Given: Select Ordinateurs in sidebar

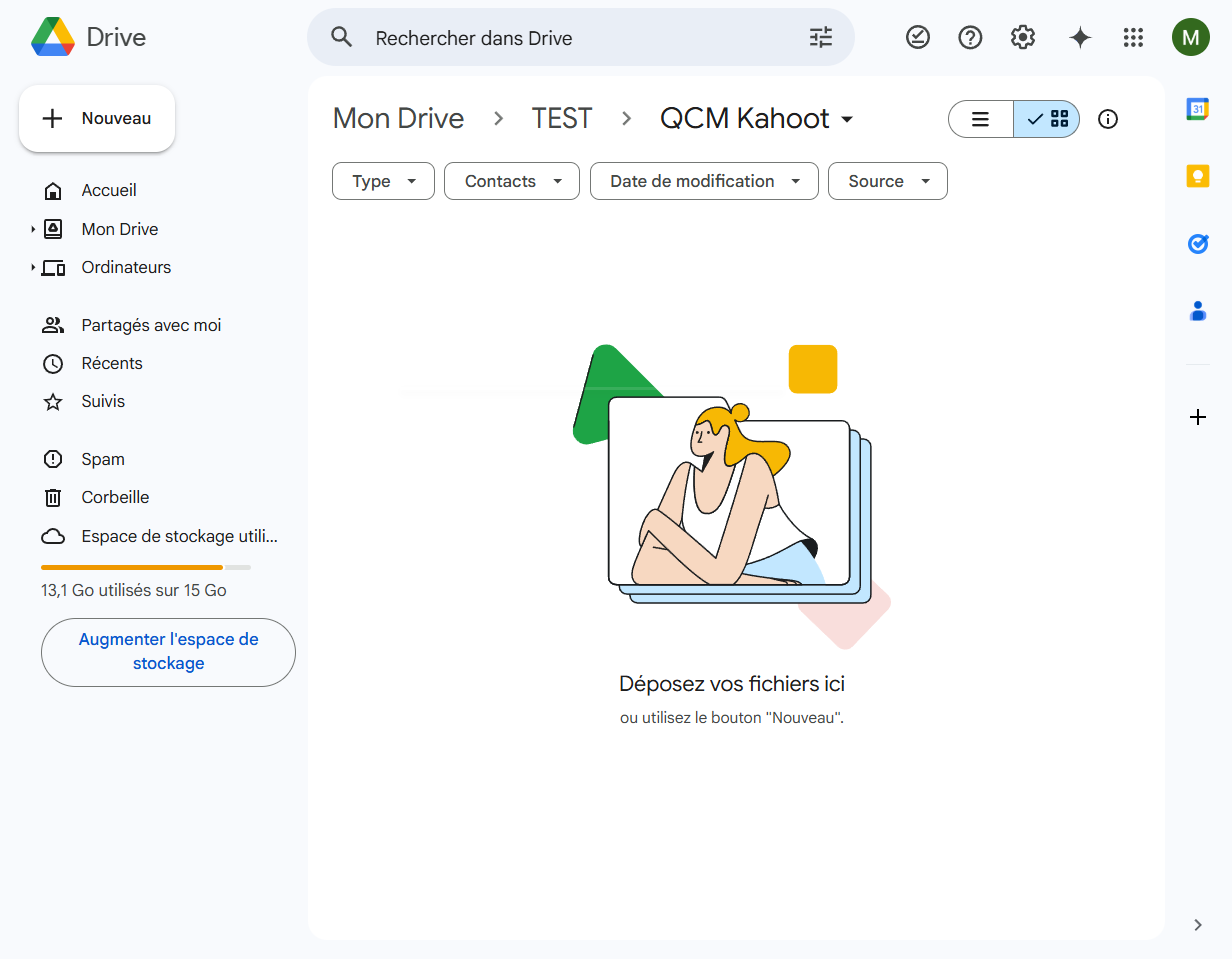Looking at the screenshot, I should point(126,267).
